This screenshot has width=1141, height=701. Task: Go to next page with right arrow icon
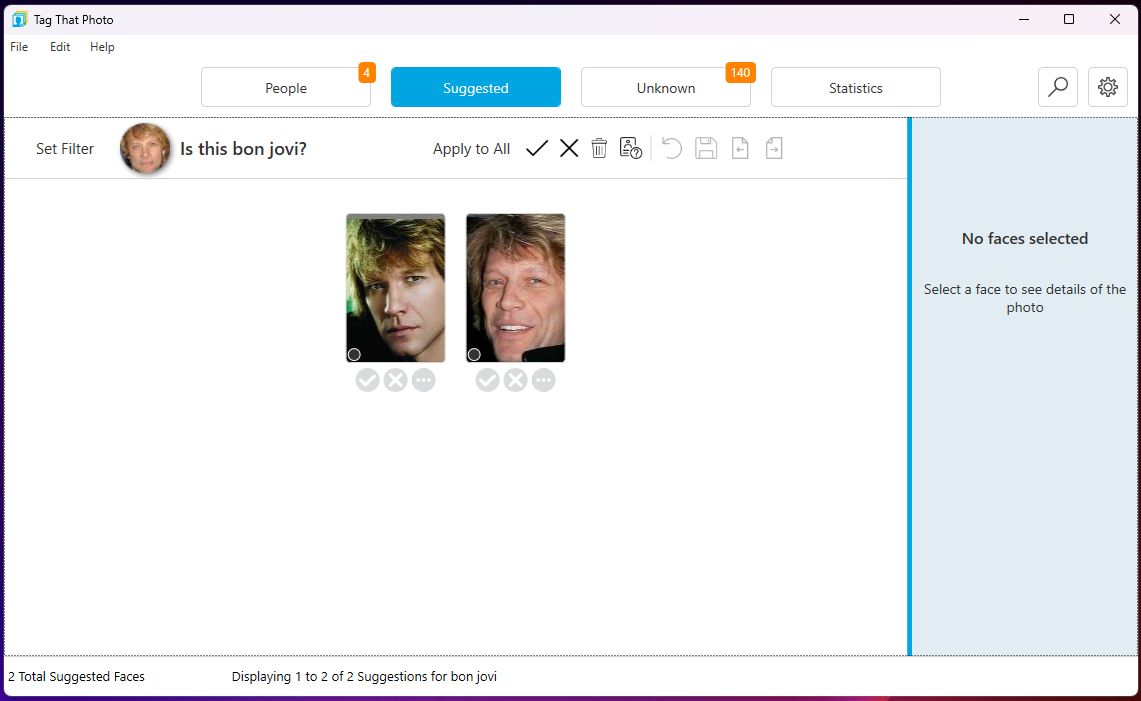[773, 148]
